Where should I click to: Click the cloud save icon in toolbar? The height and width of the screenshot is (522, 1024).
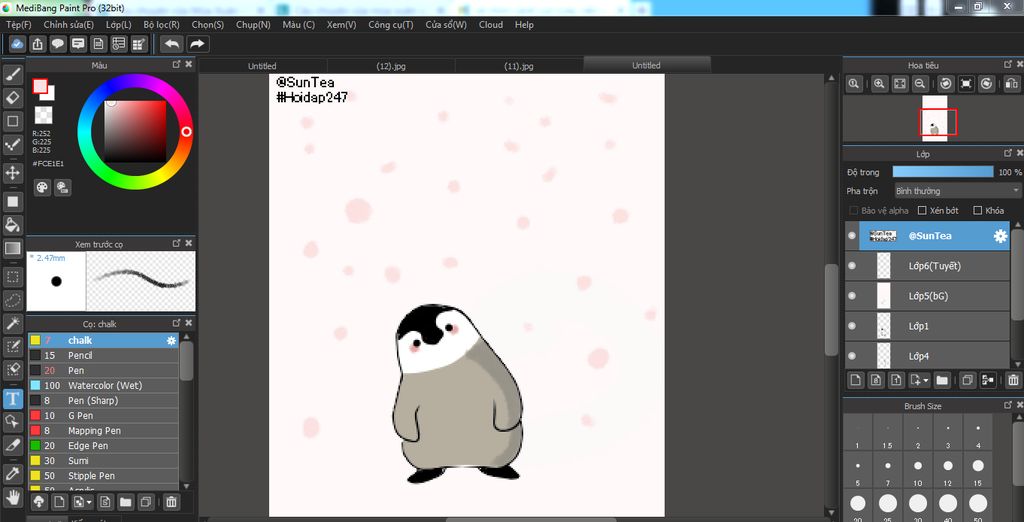(18, 44)
